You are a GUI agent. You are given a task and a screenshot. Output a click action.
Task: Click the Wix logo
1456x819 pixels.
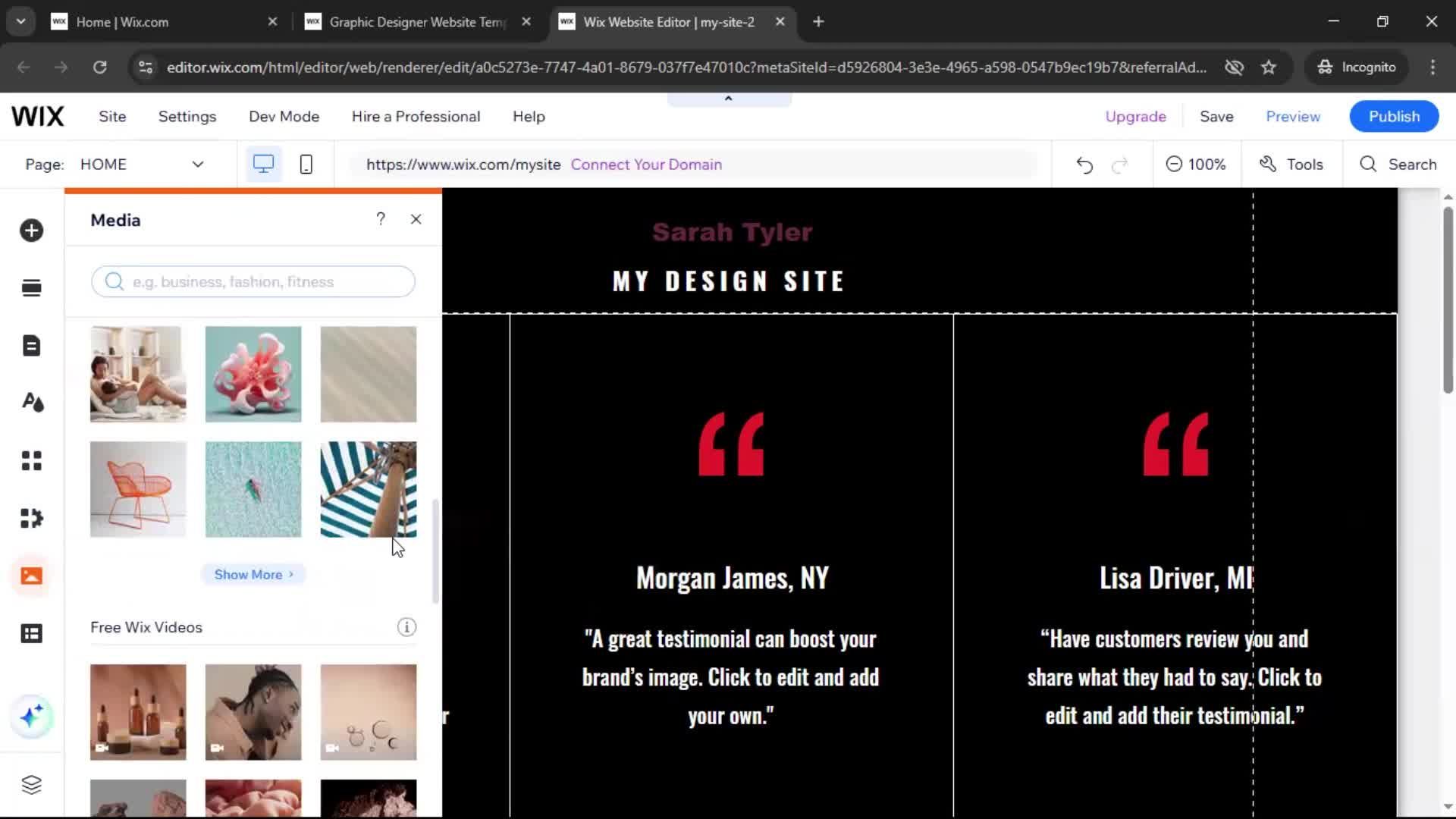click(38, 117)
